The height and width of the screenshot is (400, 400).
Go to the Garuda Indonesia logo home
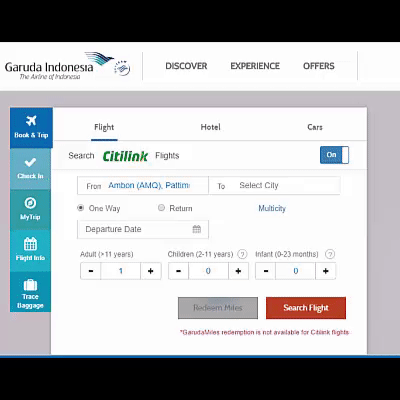click(x=67, y=66)
